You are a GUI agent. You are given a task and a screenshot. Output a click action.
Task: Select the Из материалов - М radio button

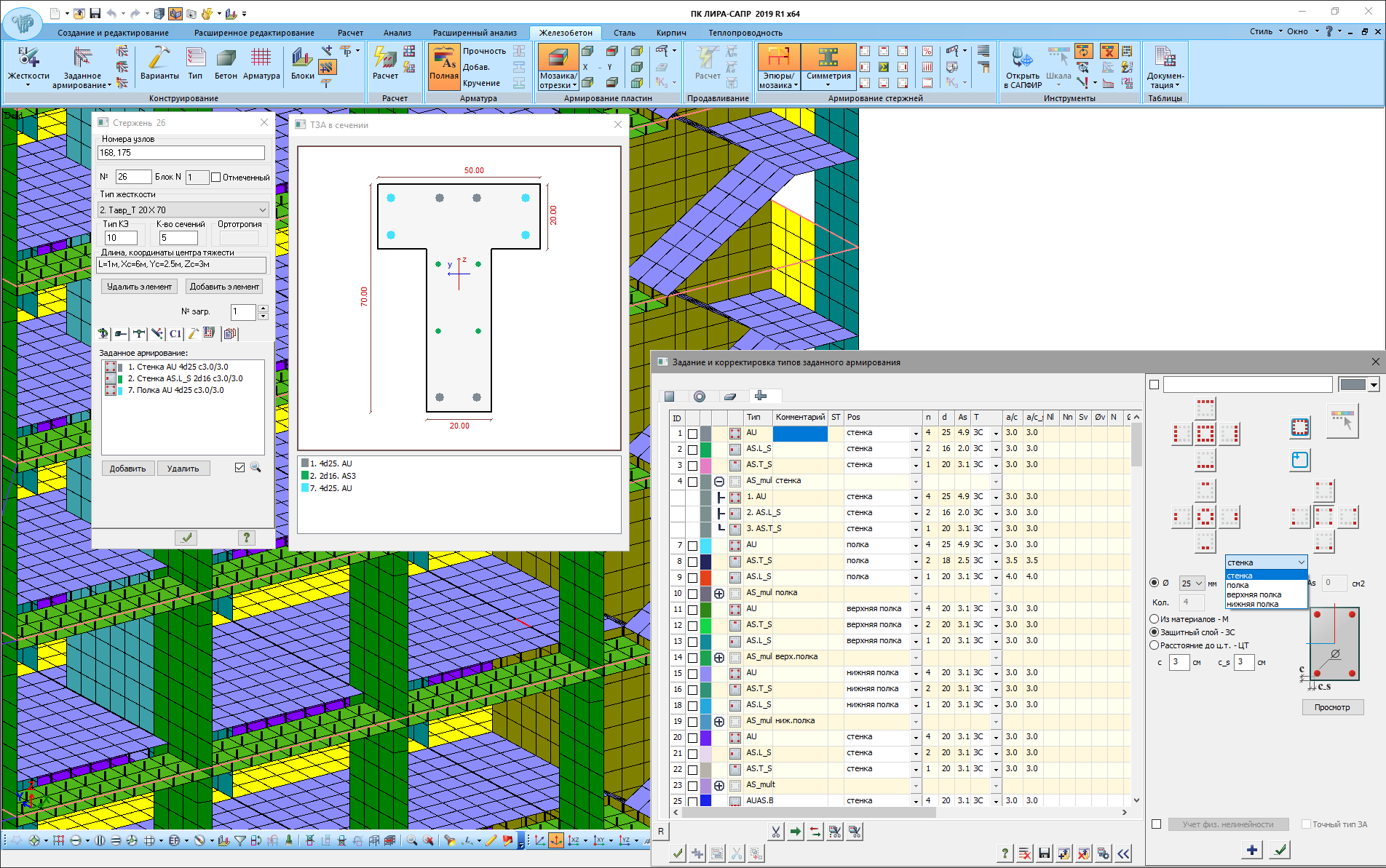tap(1154, 618)
